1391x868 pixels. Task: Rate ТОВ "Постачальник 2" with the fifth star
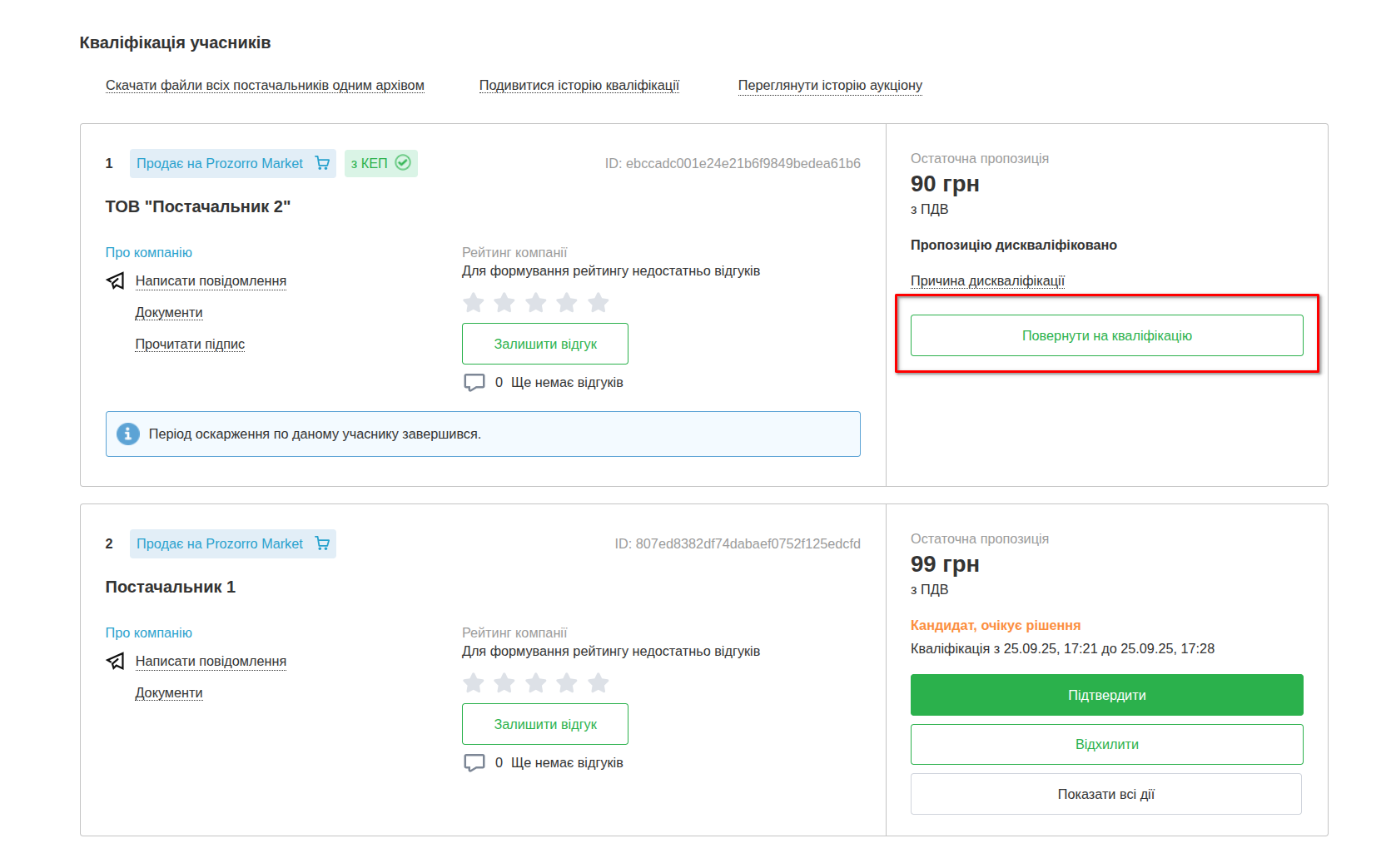point(598,303)
